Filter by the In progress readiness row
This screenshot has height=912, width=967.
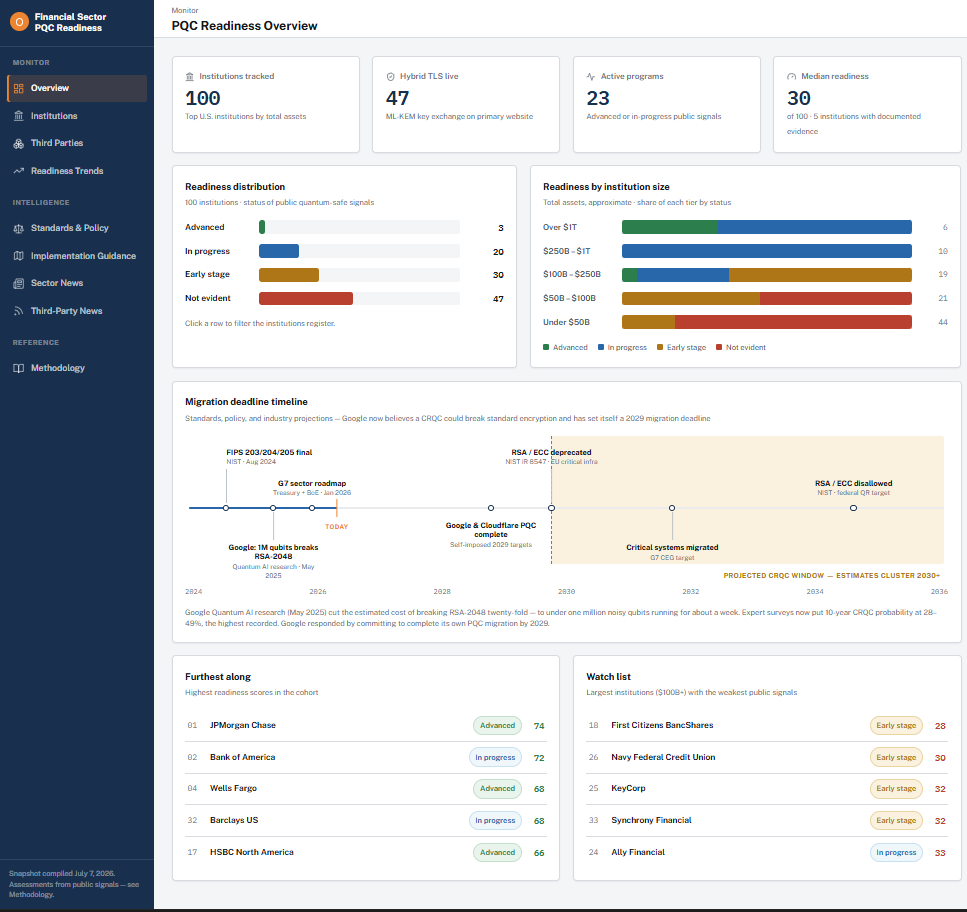click(344, 251)
